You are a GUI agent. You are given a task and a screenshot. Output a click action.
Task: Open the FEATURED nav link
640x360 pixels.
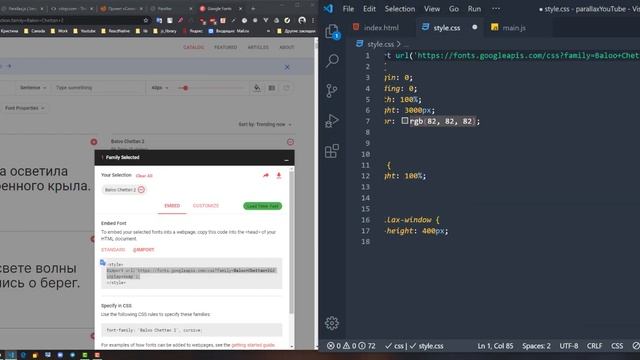tap(226, 47)
